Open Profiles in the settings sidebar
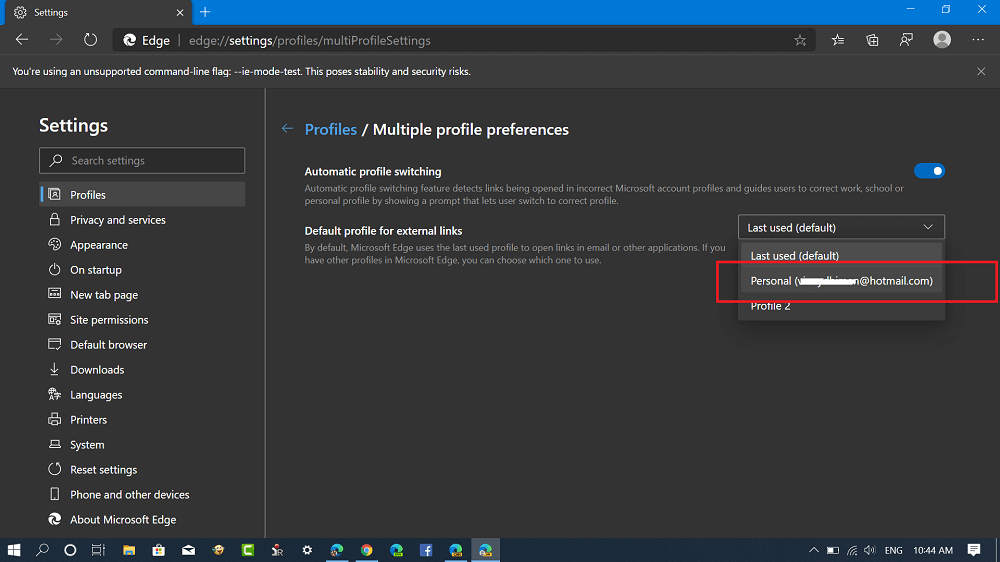Viewport: 1000px width, 562px height. 142,195
